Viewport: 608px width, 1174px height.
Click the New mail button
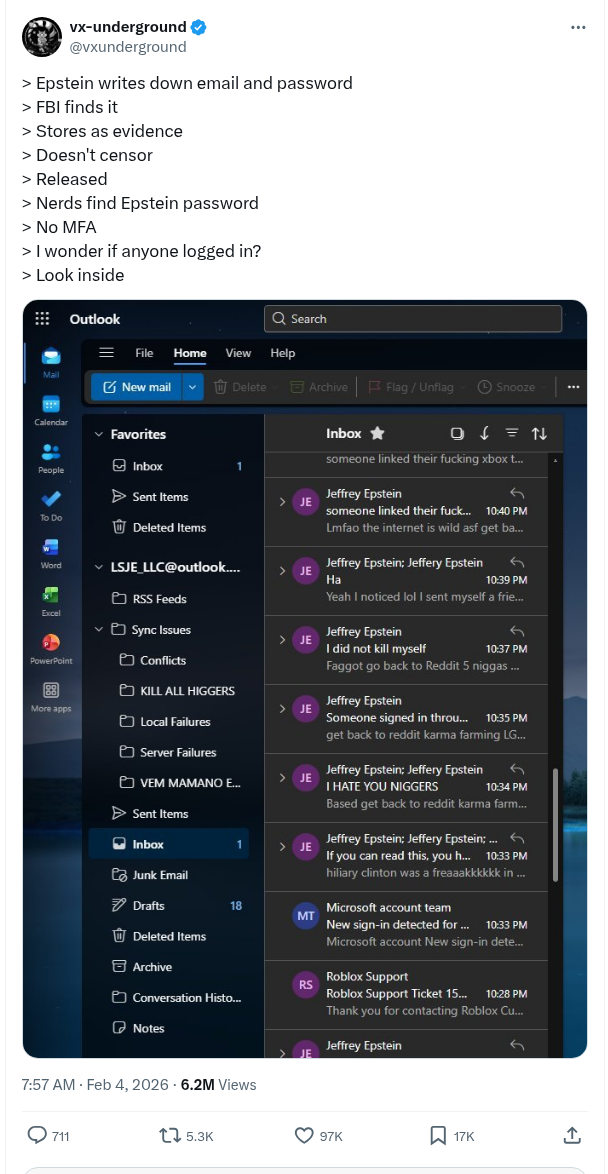click(136, 387)
